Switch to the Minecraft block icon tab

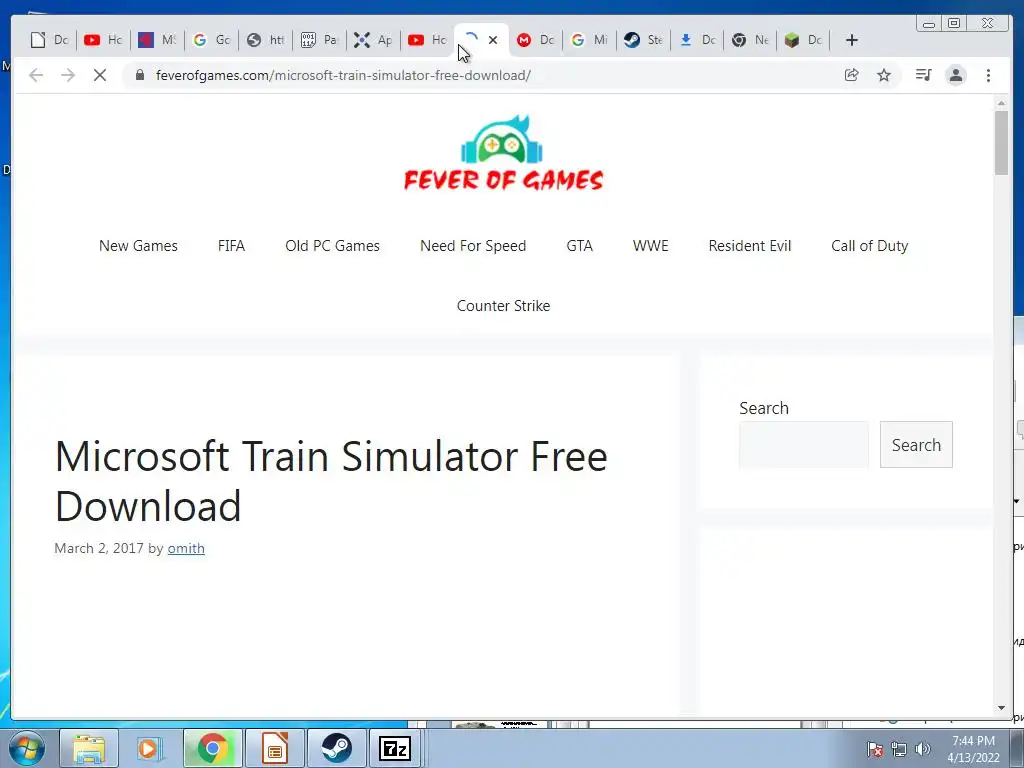coord(803,40)
